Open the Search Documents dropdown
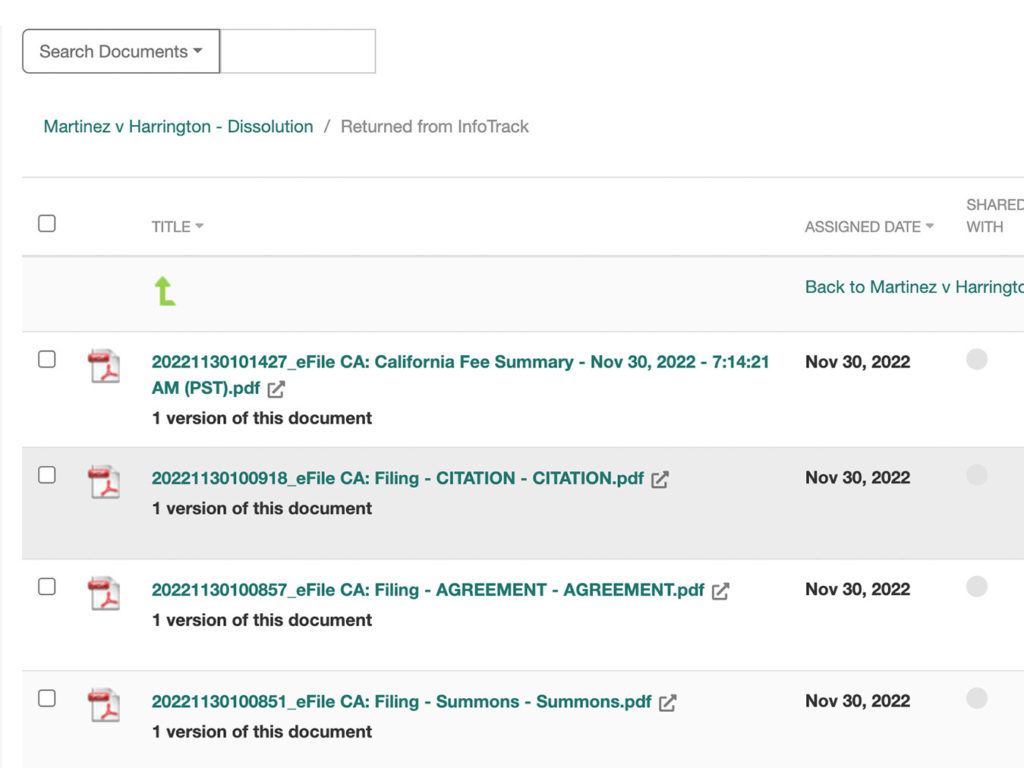1024x768 pixels. pos(120,51)
